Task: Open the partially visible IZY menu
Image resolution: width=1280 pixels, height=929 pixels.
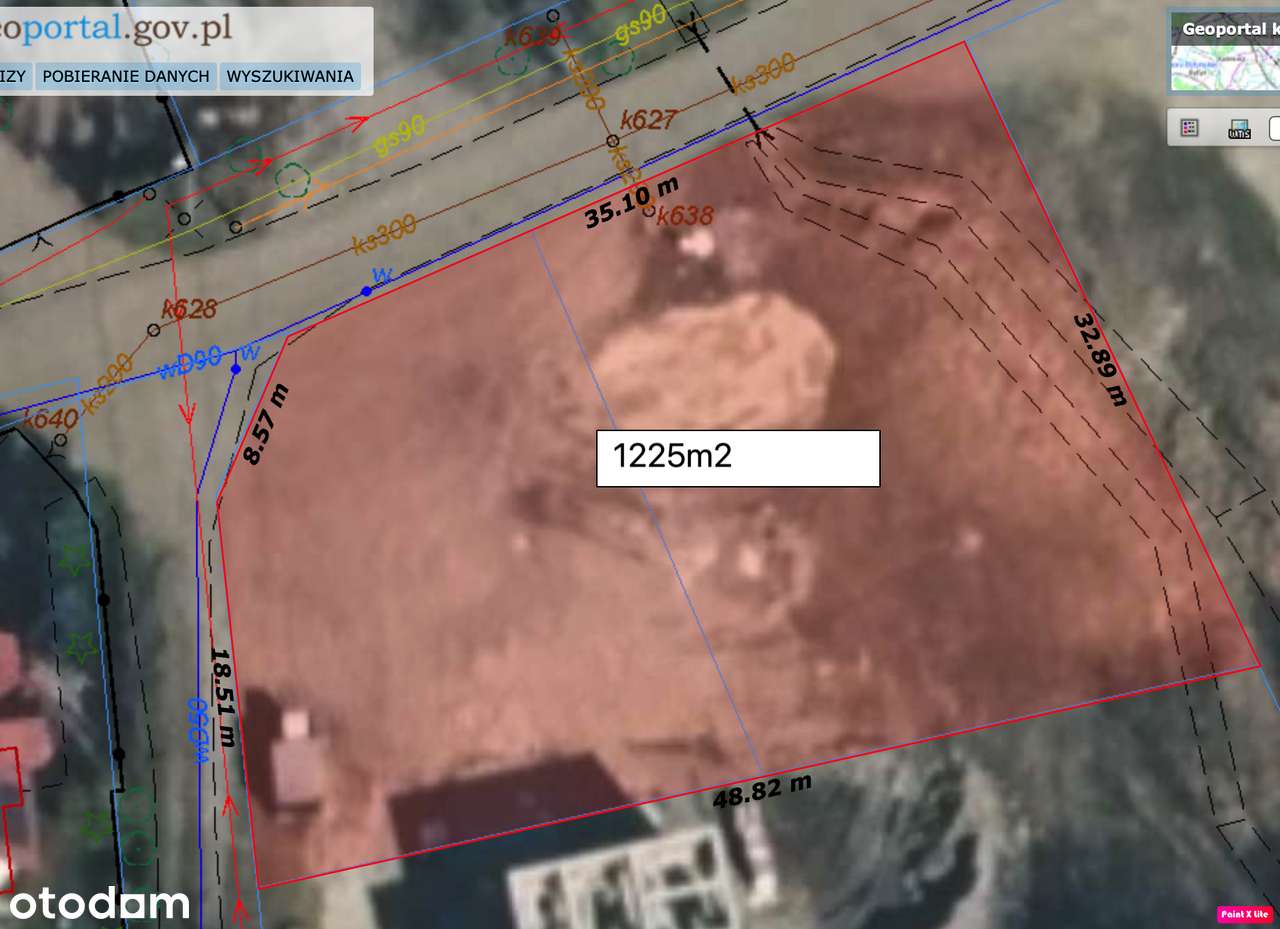Action: (14, 76)
